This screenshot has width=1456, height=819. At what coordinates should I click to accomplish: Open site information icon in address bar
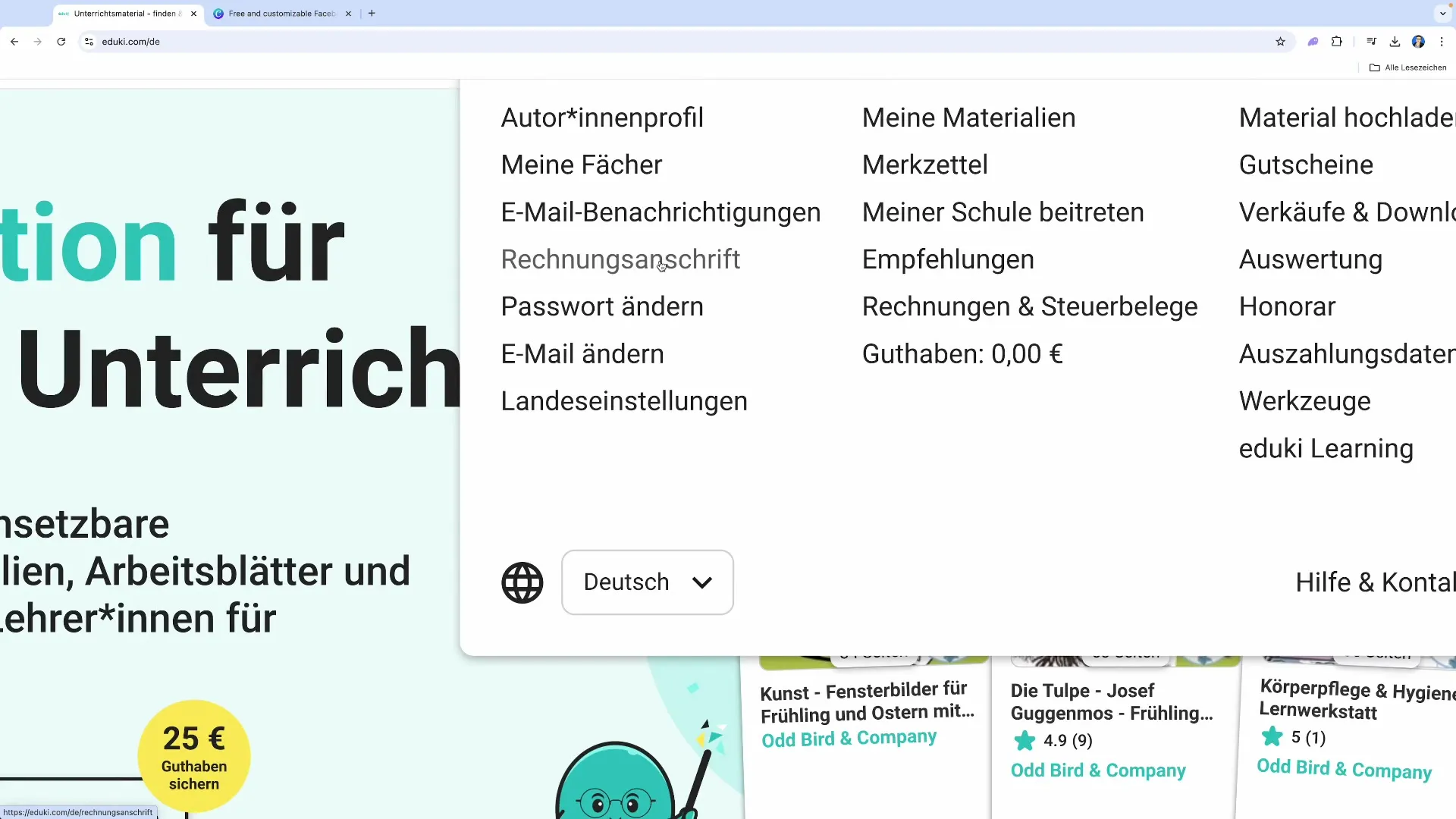89,42
